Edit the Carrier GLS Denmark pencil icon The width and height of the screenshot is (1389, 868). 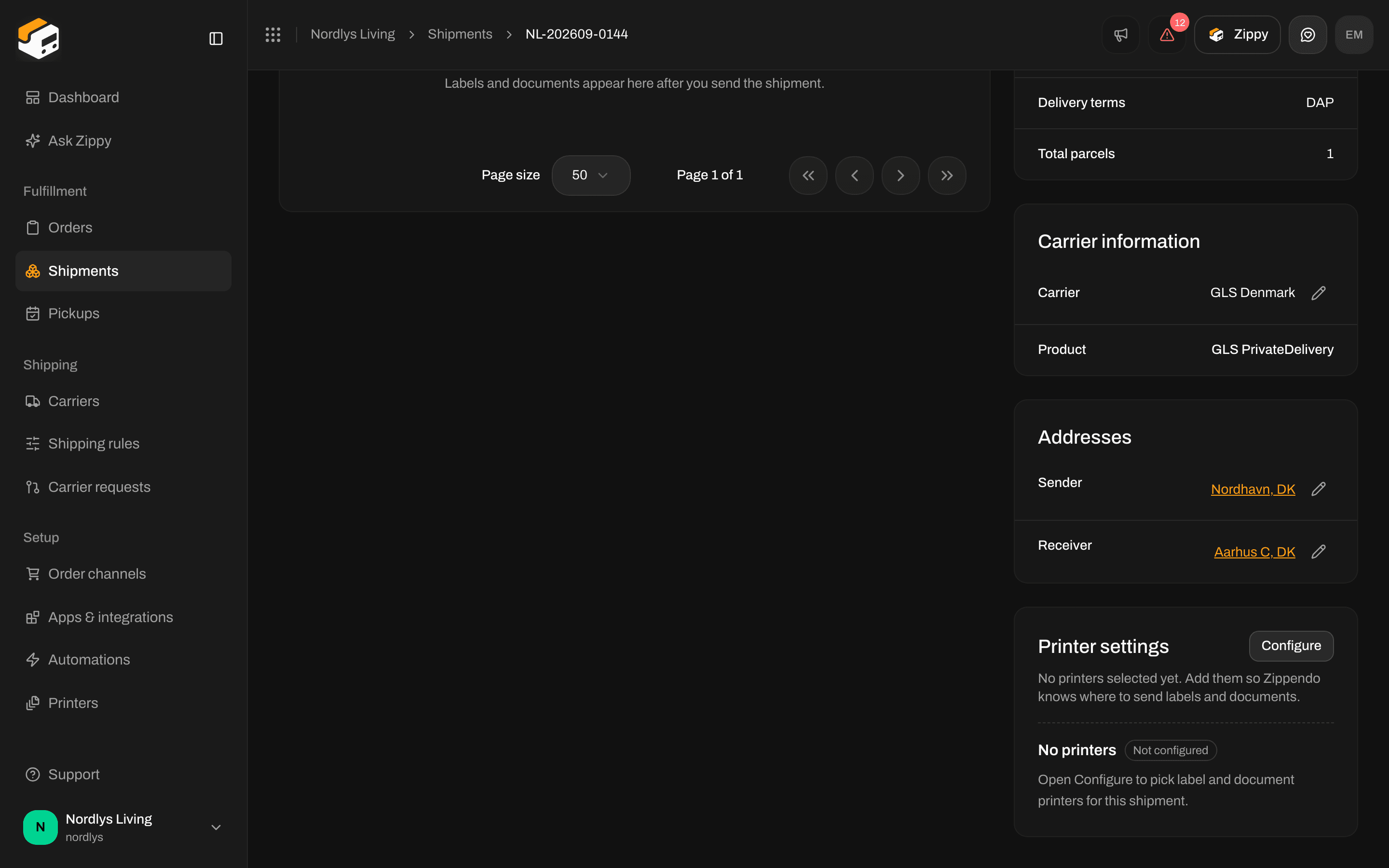pos(1319,293)
